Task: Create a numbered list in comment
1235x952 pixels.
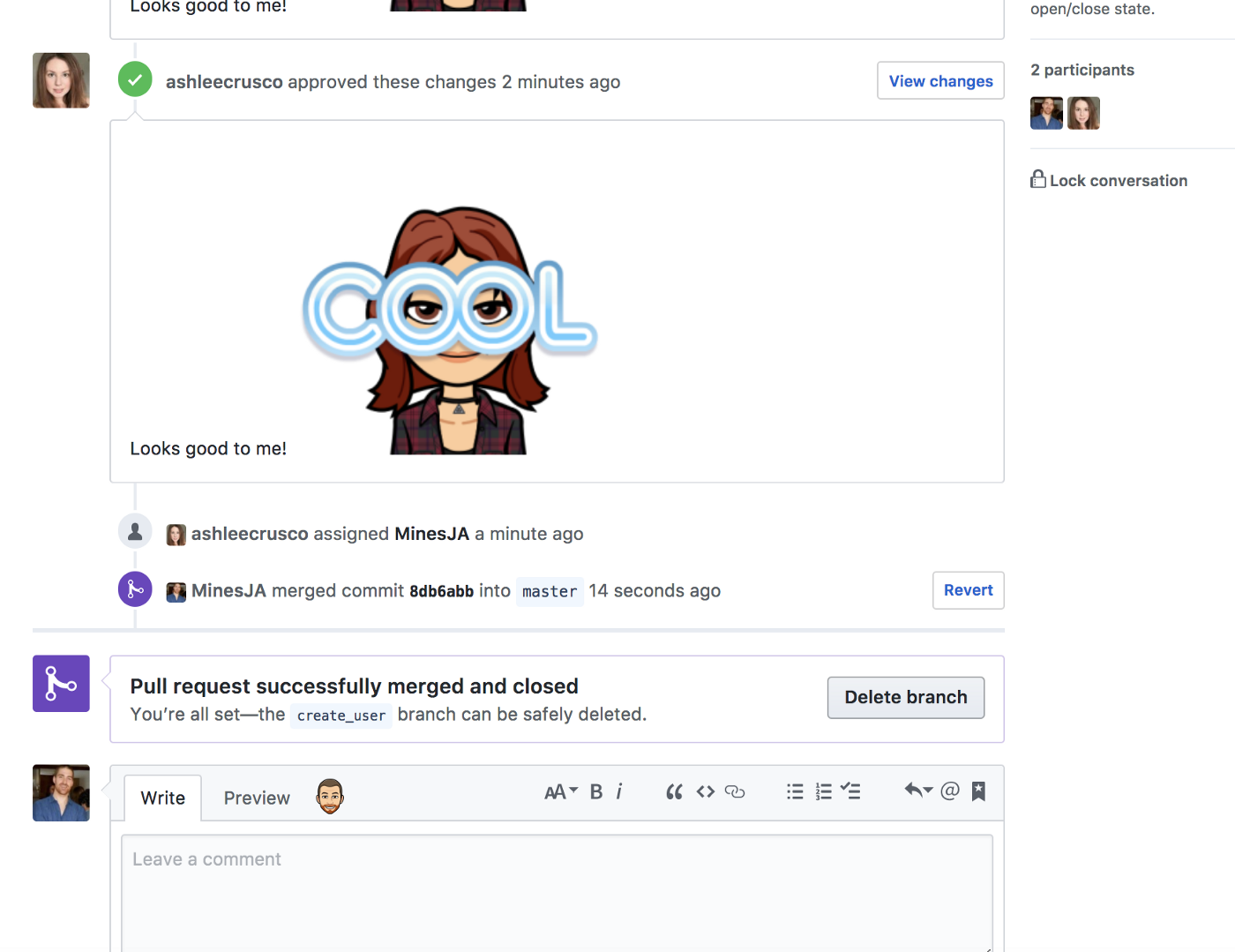Action: 823,791
